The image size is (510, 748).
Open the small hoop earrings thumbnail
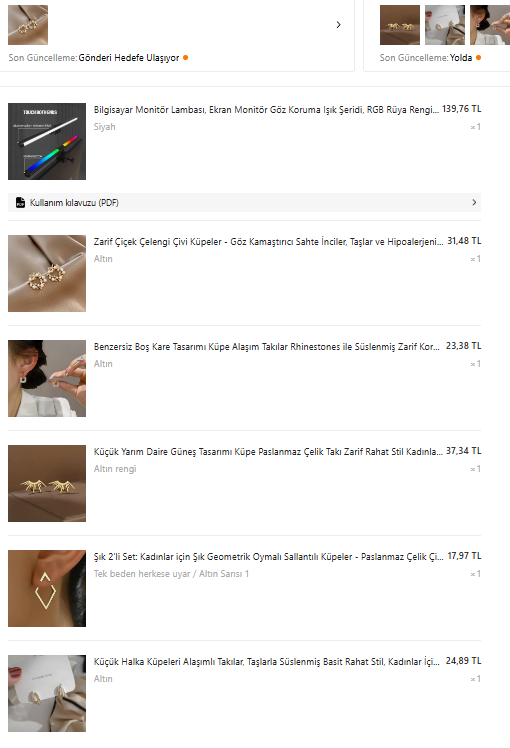point(47,693)
